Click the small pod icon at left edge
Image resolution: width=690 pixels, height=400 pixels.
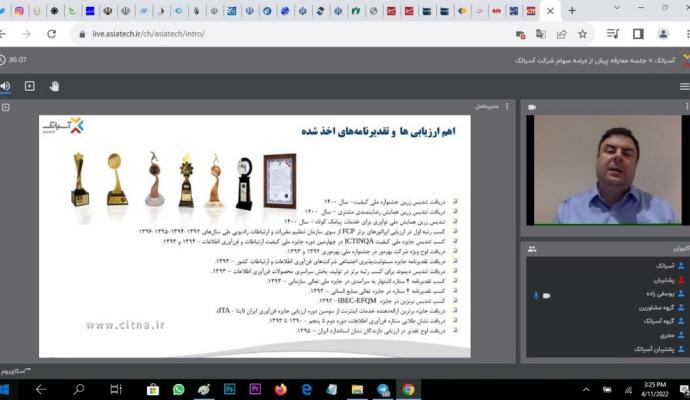pos(5,107)
